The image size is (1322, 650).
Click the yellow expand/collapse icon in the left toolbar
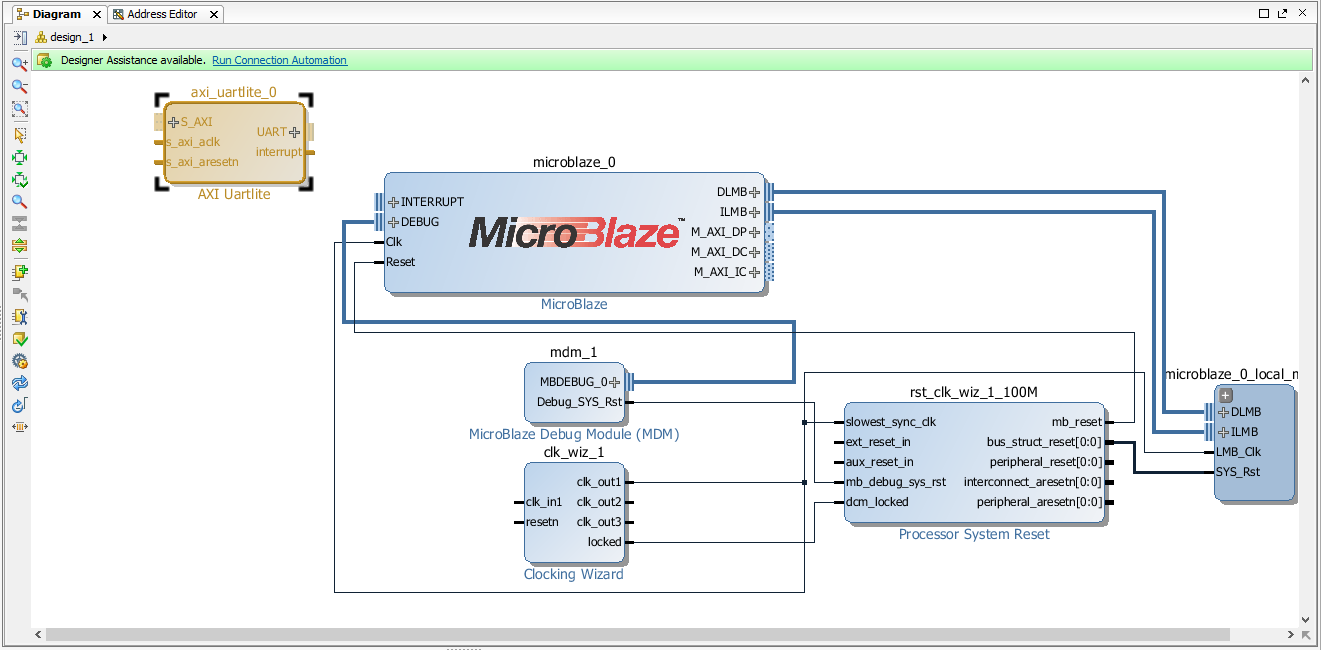pyautogui.click(x=19, y=245)
